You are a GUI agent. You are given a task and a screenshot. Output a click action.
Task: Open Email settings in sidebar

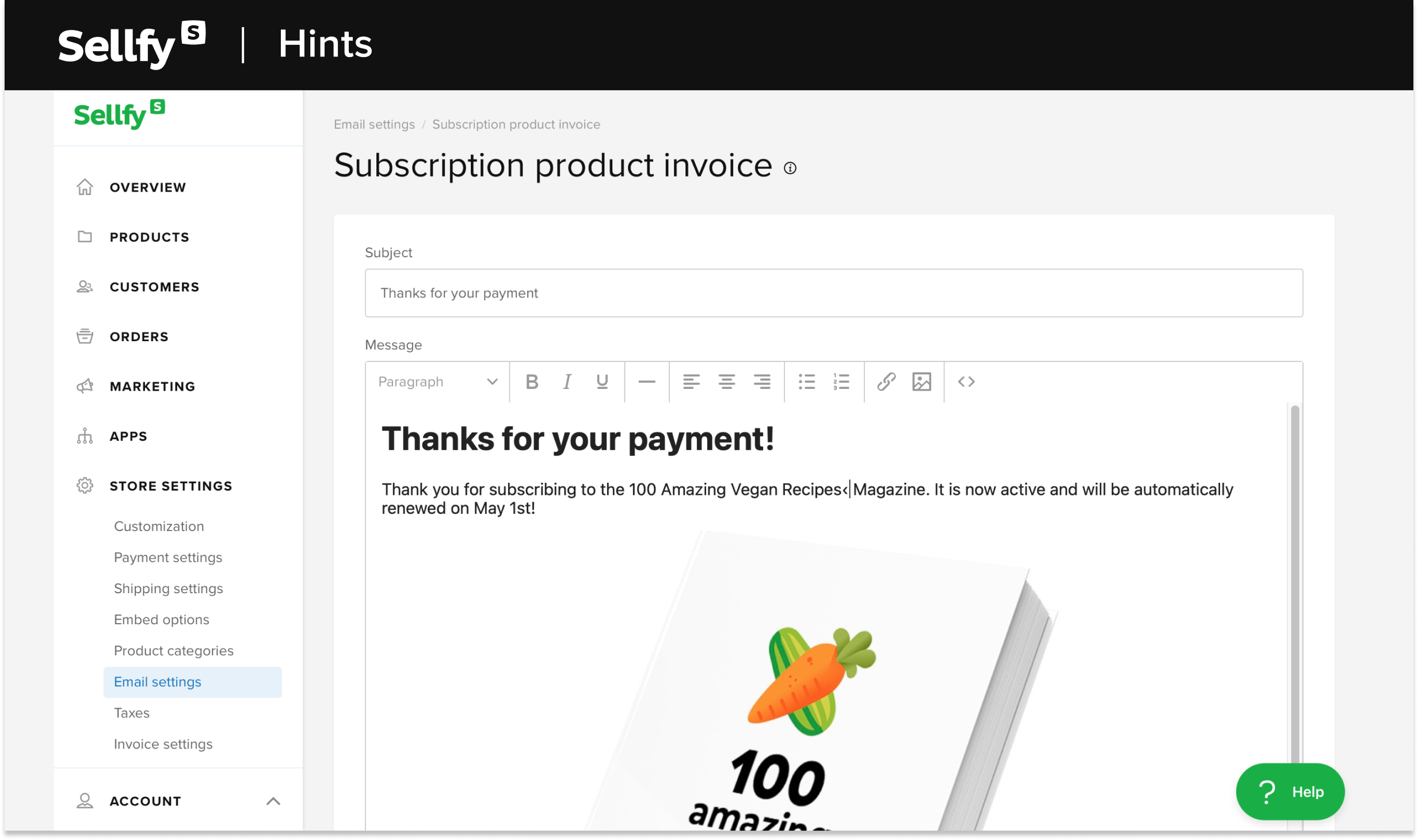pyautogui.click(x=157, y=681)
